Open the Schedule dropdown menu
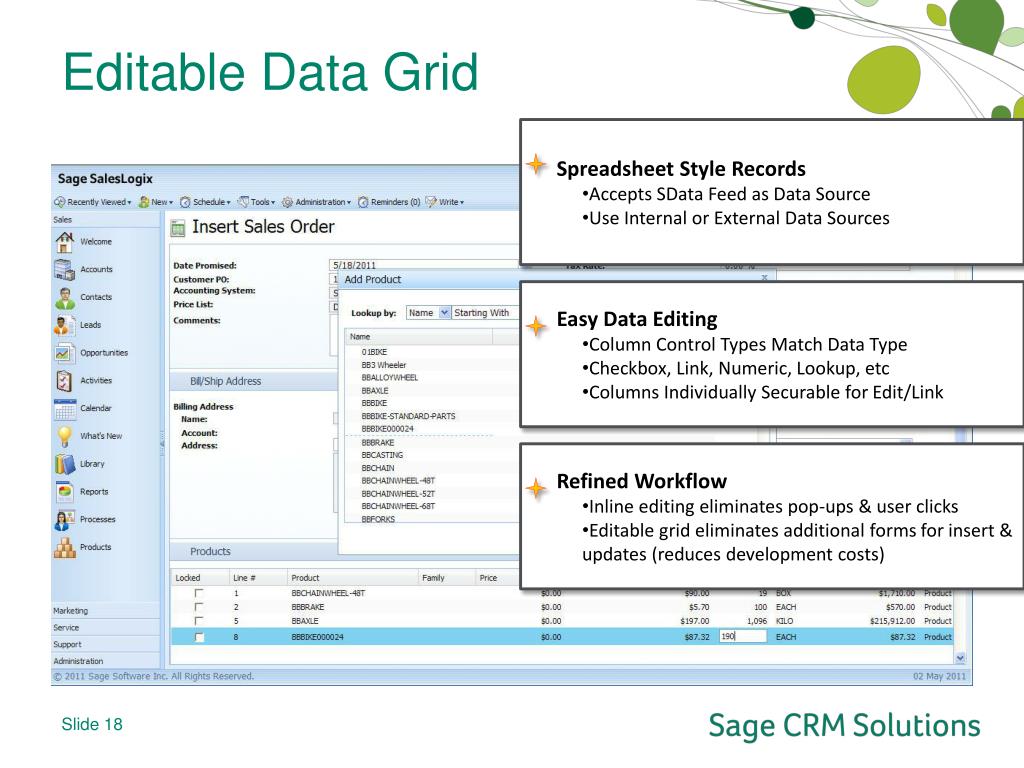This screenshot has width=1024, height=768. pyautogui.click(x=229, y=202)
